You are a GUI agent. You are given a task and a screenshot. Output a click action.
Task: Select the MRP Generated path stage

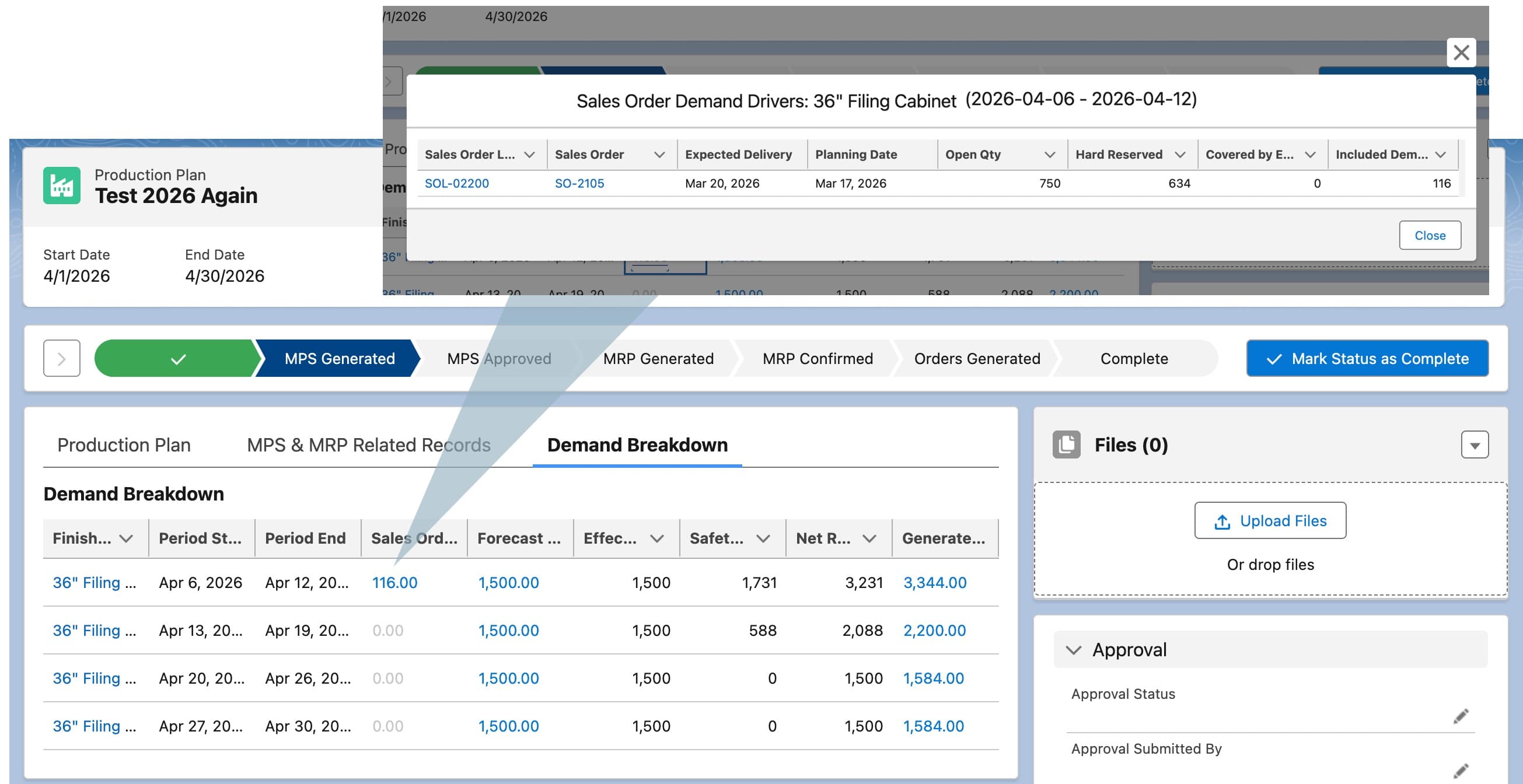pyautogui.click(x=658, y=358)
